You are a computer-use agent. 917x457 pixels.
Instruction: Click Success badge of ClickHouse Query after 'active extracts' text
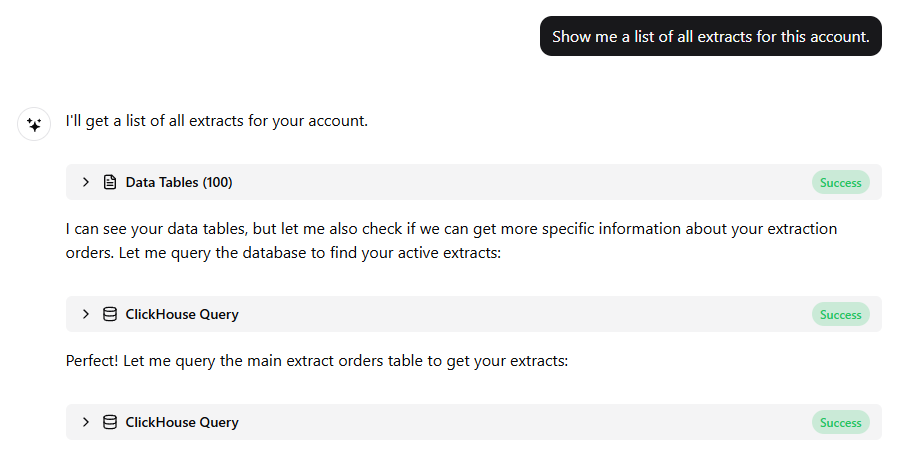click(840, 315)
